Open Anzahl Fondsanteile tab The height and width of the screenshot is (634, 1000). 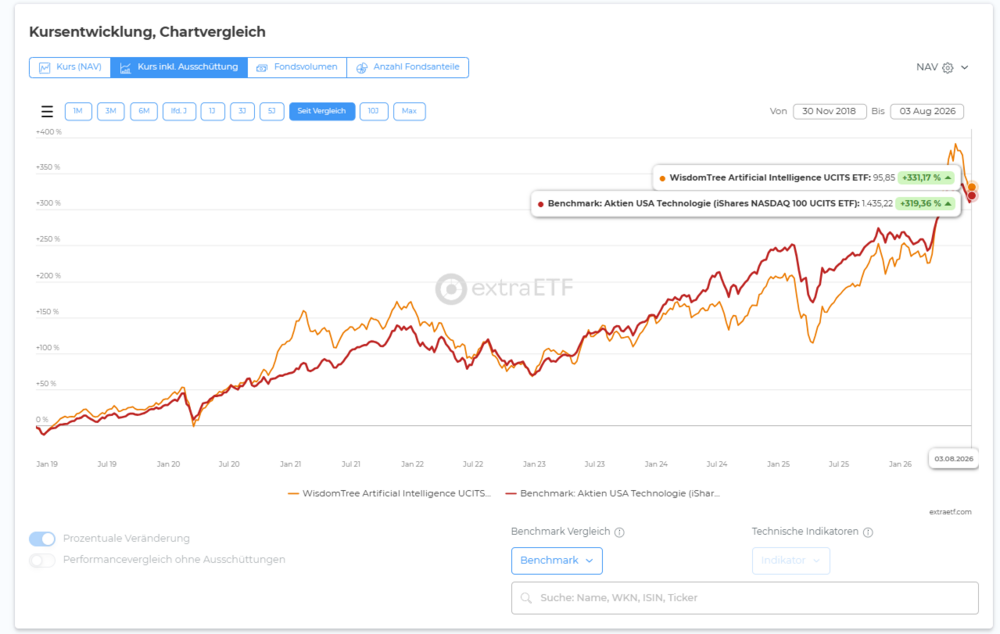click(x=408, y=67)
